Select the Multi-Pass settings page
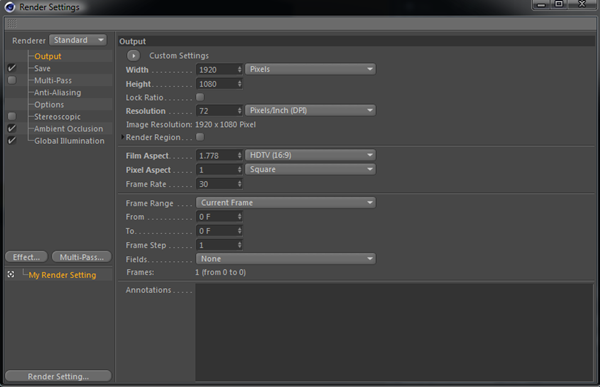 click(53, 80)
